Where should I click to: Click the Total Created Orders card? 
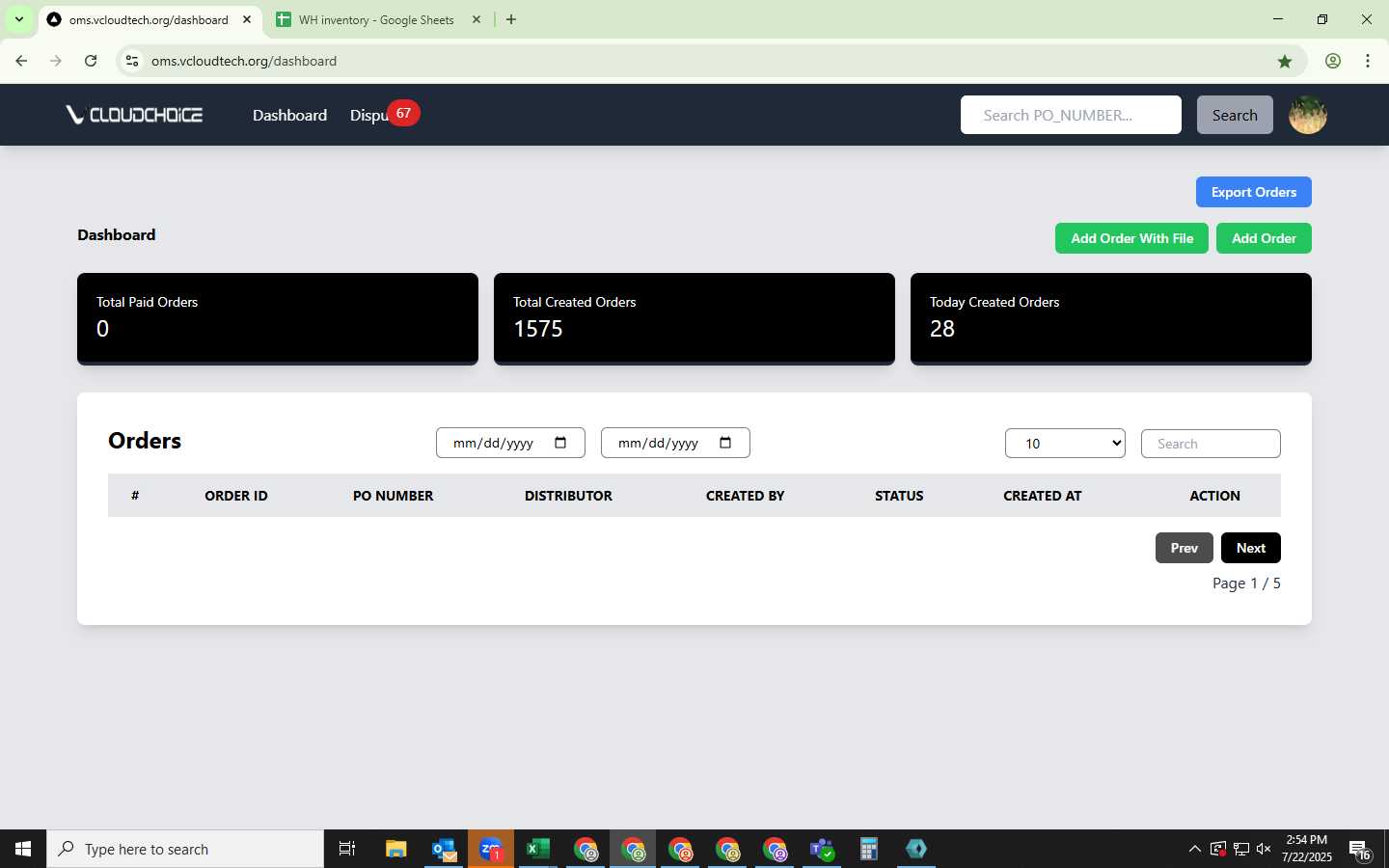[694, 318]
